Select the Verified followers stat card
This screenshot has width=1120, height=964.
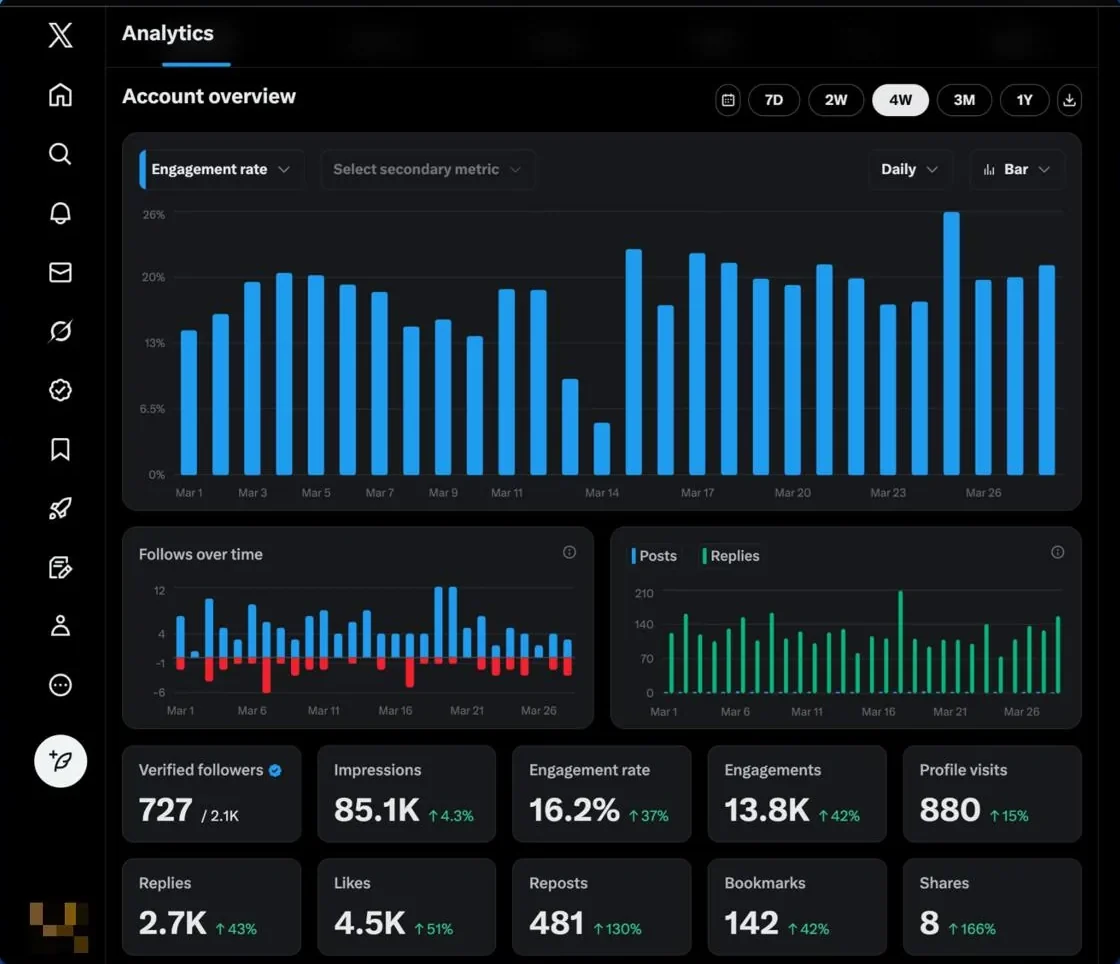pos(211,793)
